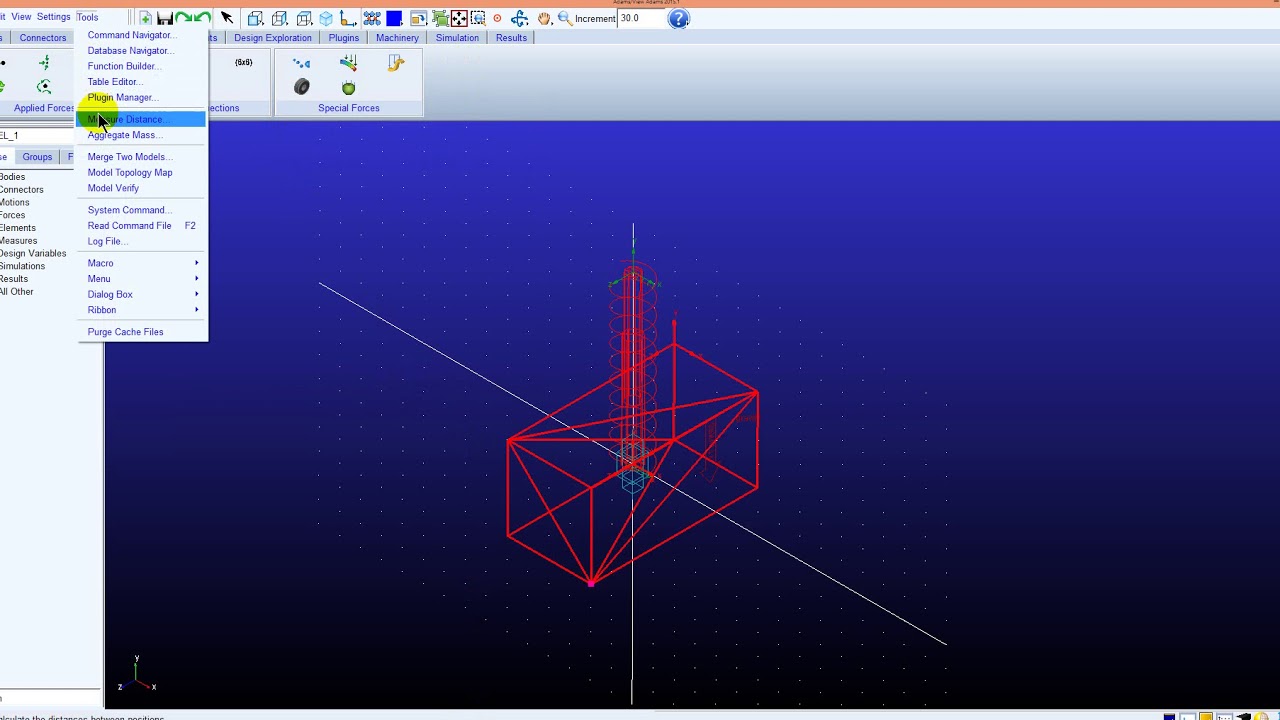Open the View menu

(x=21, y=17)
